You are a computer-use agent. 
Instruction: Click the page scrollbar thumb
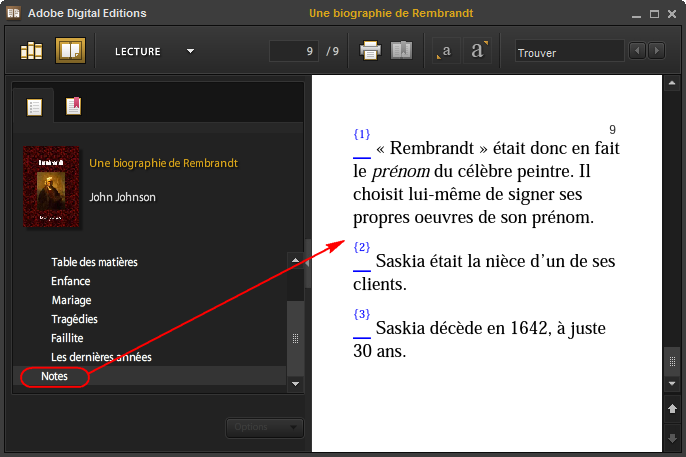point(672,361)
